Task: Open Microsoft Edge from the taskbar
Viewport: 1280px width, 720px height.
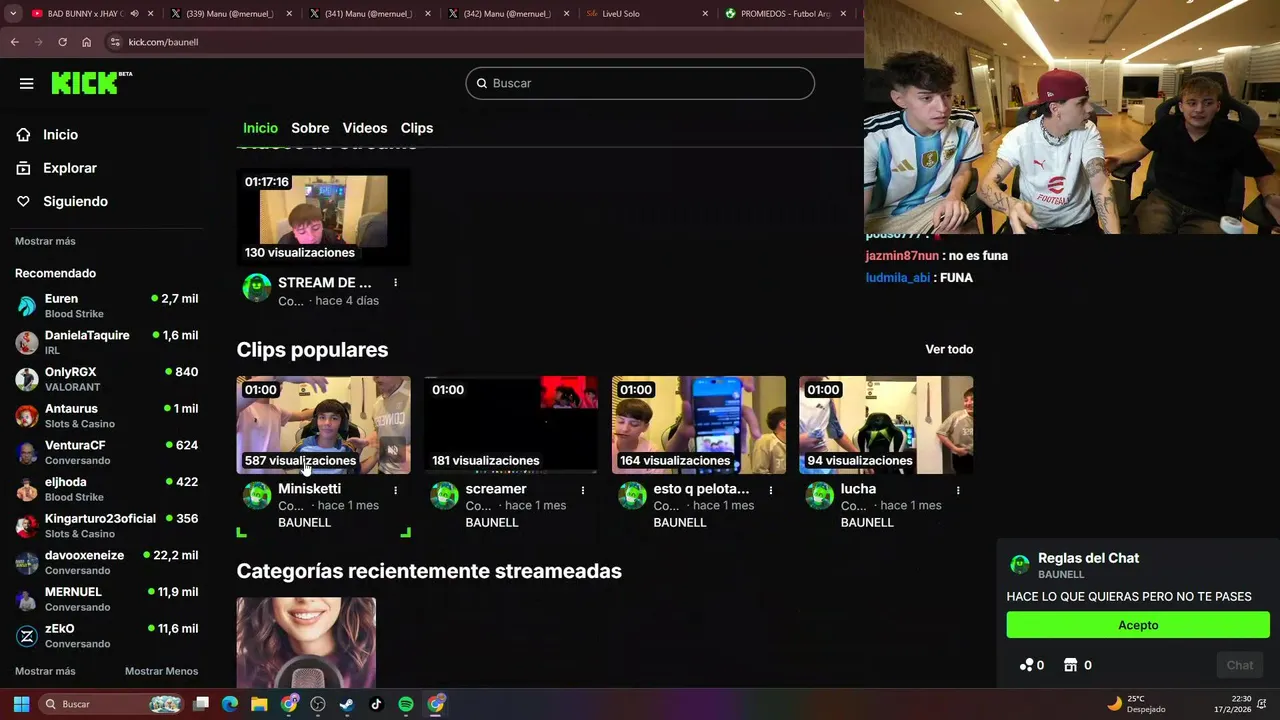Action: tap(230, 704)
